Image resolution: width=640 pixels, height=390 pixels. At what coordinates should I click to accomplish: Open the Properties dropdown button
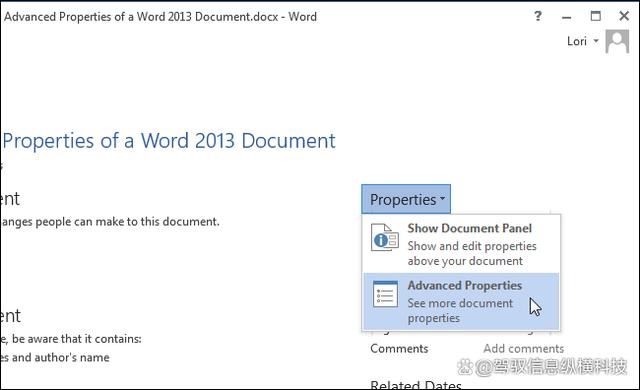[406, 199]
